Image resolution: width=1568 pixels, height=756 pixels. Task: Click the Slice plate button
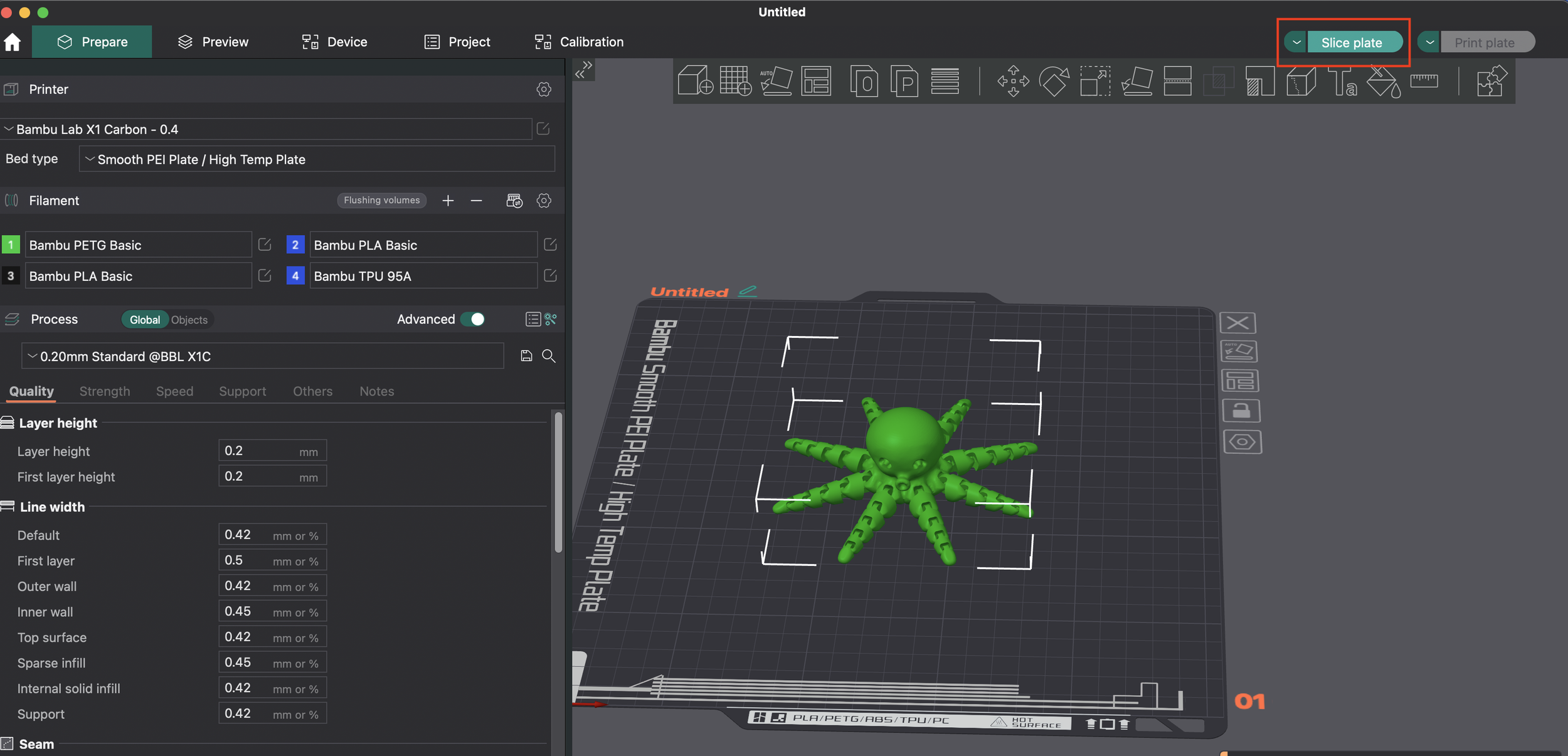[x=1355, y=43]
